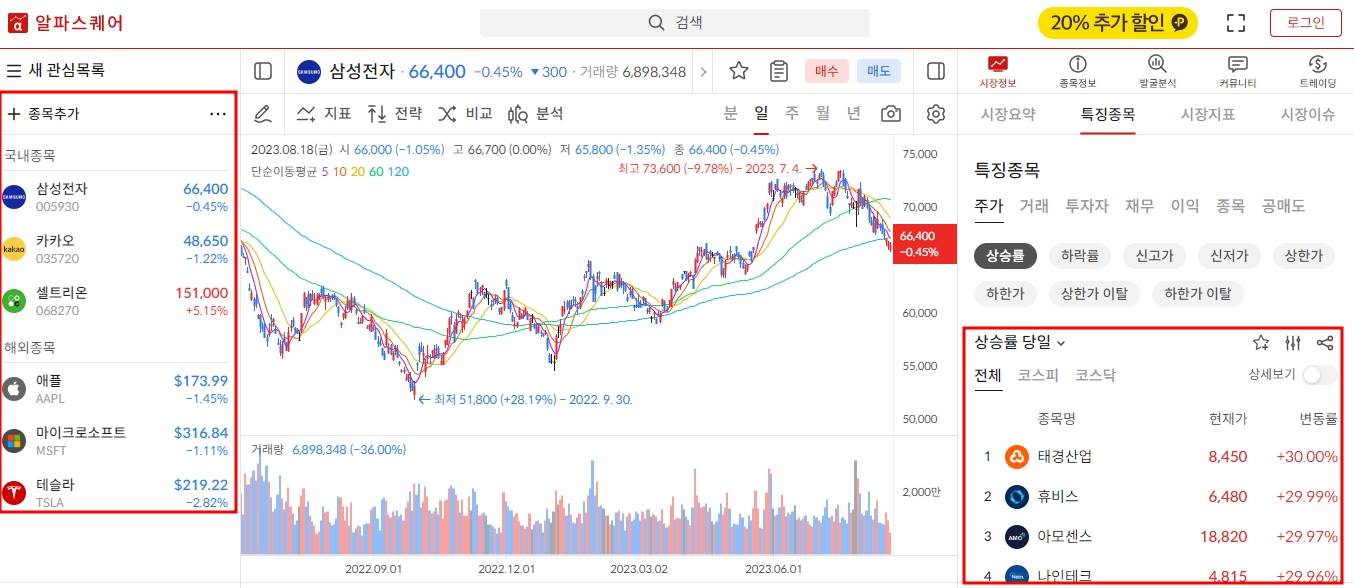Expand the 상승률 당일 dropdown
The height and width of the screenshot is (588, 1354).
[x=1020, y=342]
